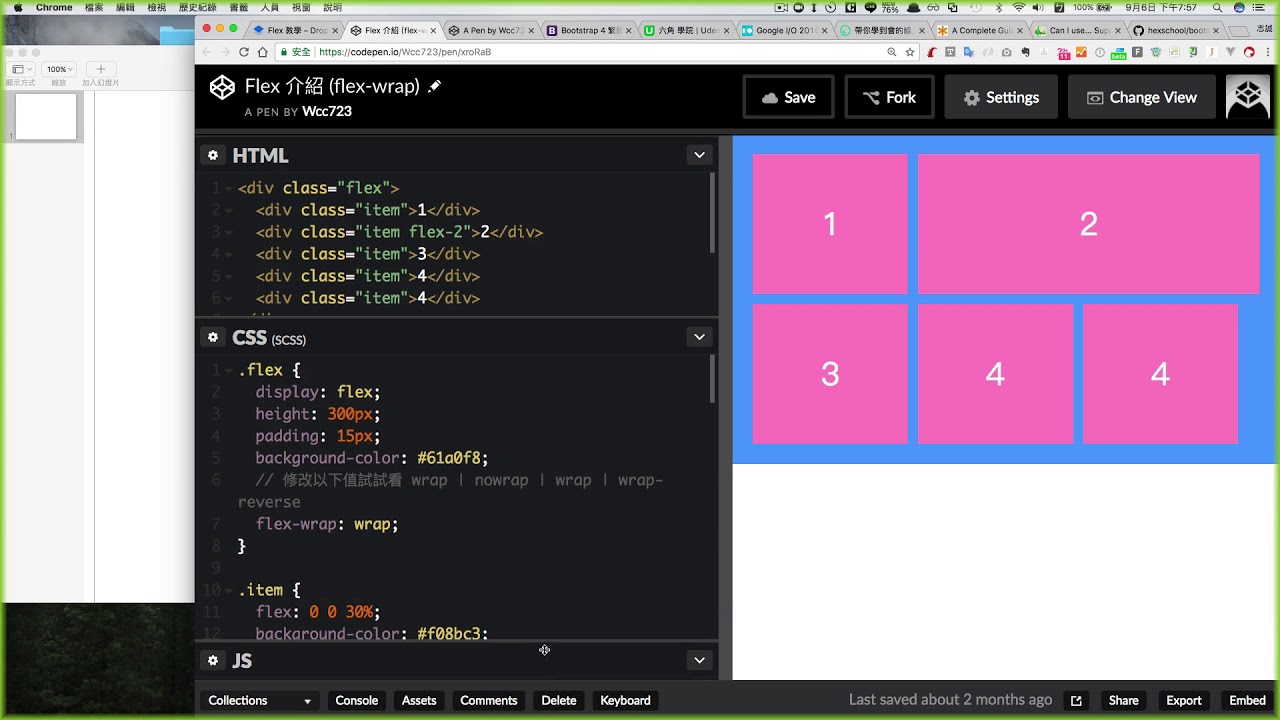
Task: Open JS panel settings gear
Action: tap(212, 660)
